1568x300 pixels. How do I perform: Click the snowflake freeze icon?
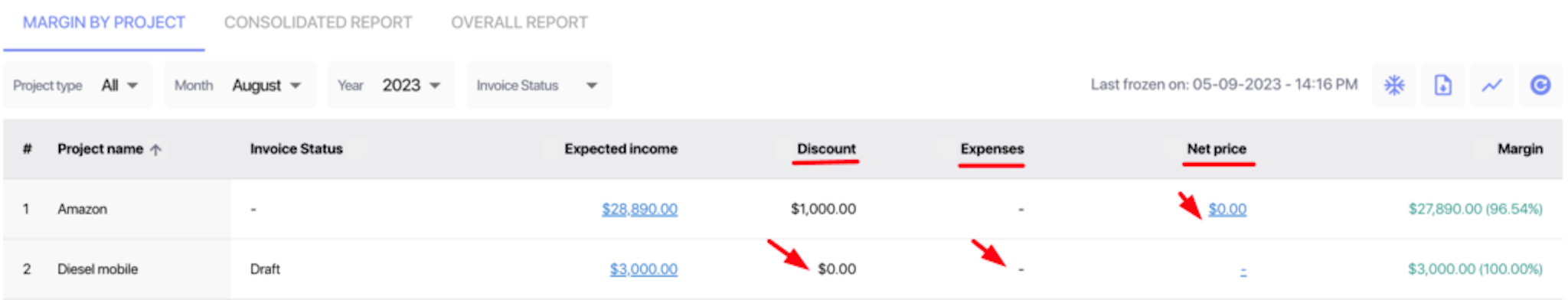coord(1394,85)
